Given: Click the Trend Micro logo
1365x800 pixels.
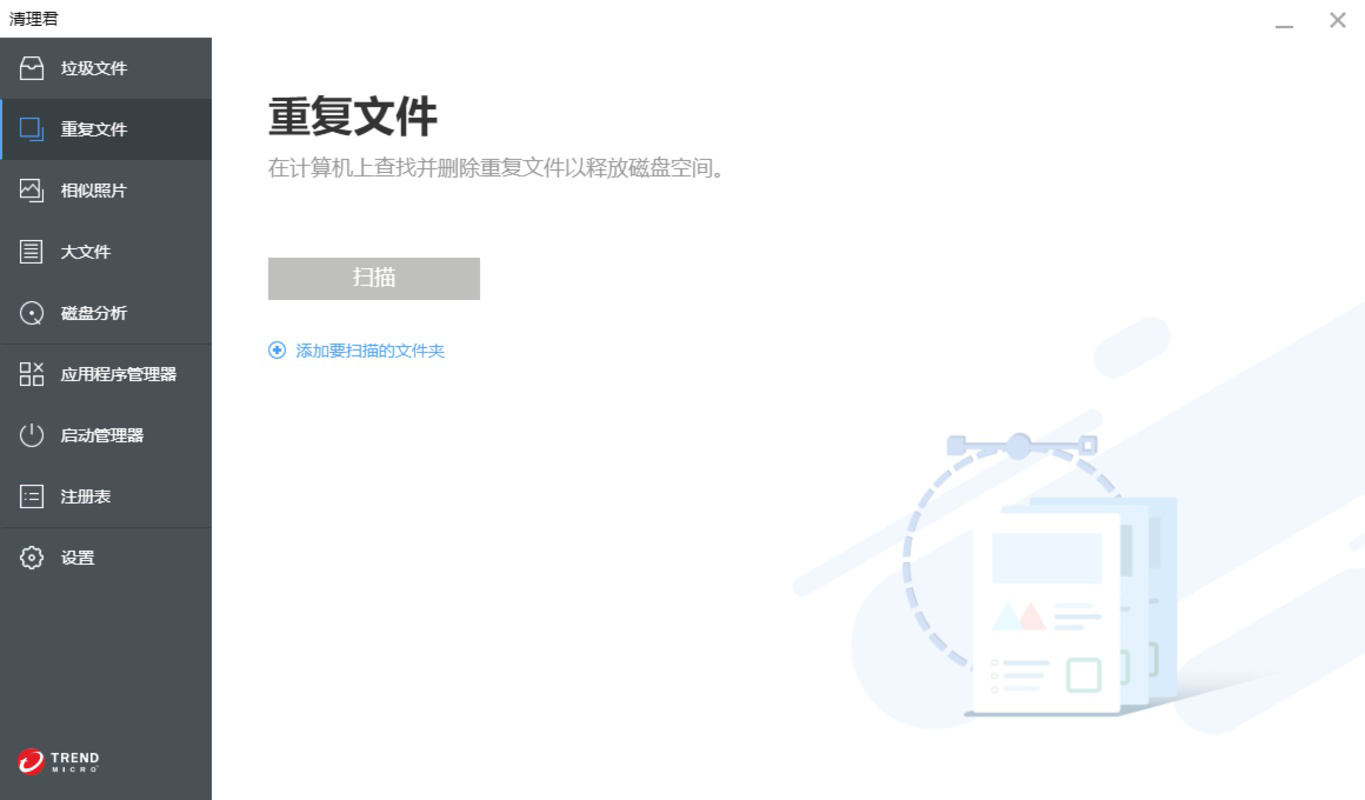Looking at the screenshot, I should (x=58, y=761).
